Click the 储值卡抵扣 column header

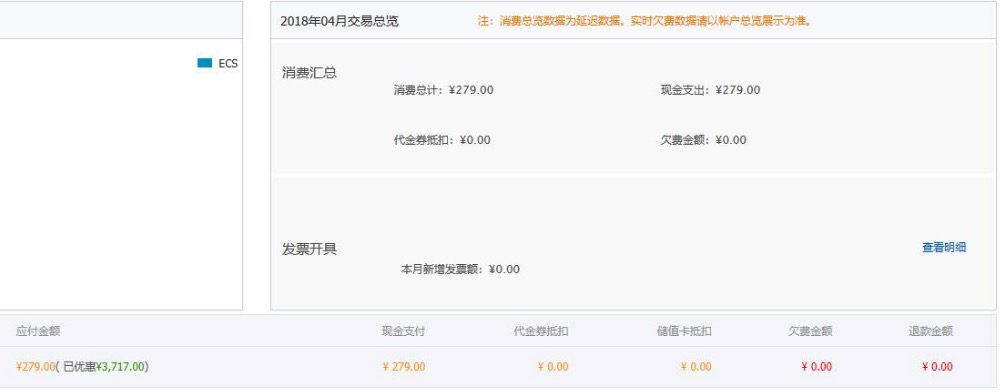click(684, 331)
